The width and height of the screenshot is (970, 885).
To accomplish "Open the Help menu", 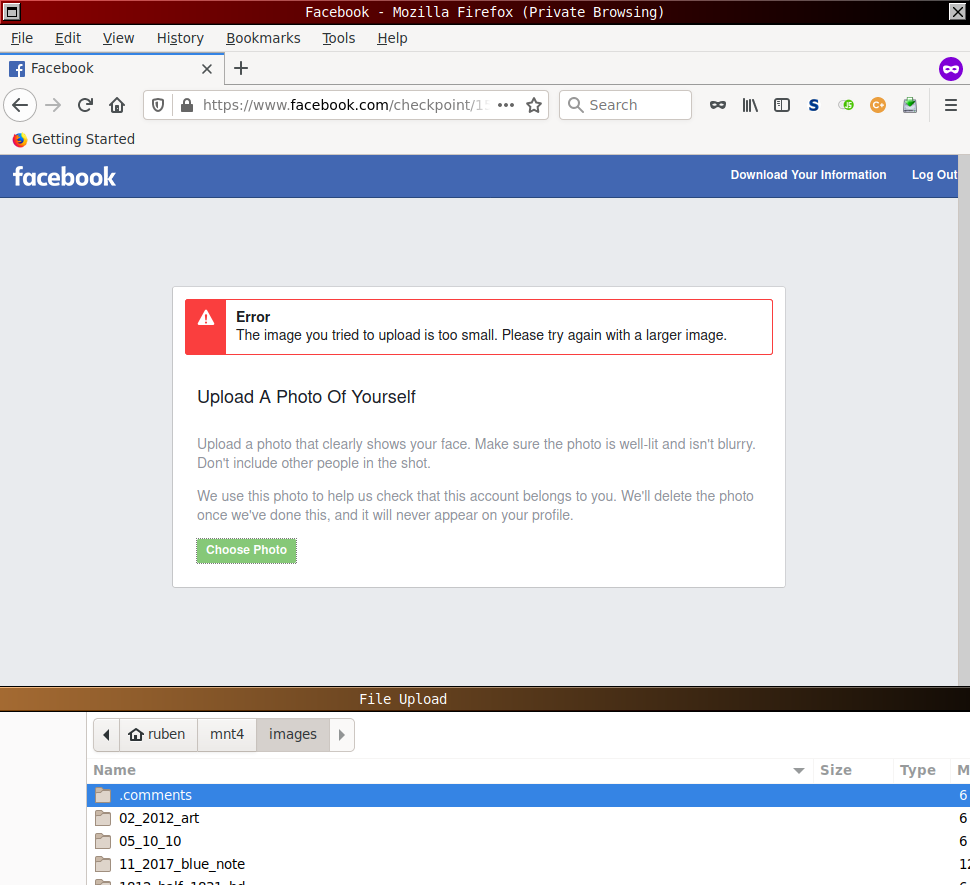I will tap(392, 38).
